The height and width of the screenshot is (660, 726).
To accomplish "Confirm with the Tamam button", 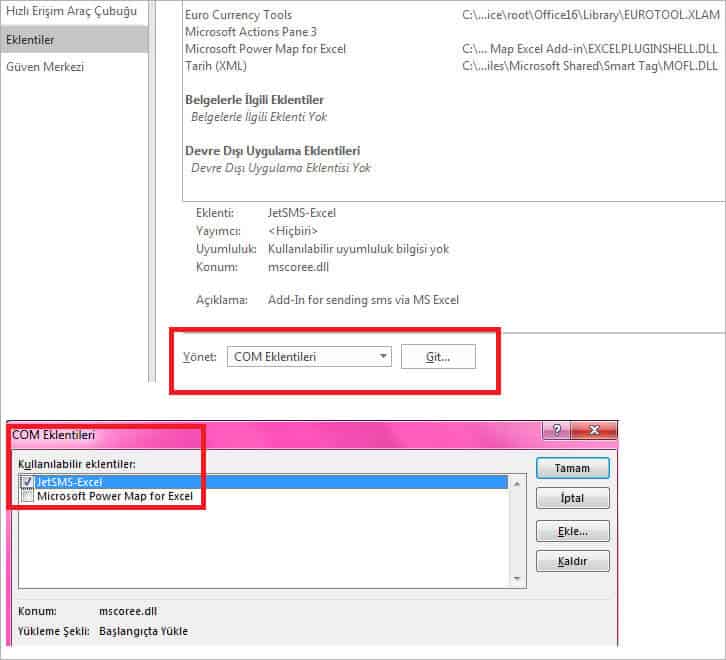I will [x=572, y=468].
